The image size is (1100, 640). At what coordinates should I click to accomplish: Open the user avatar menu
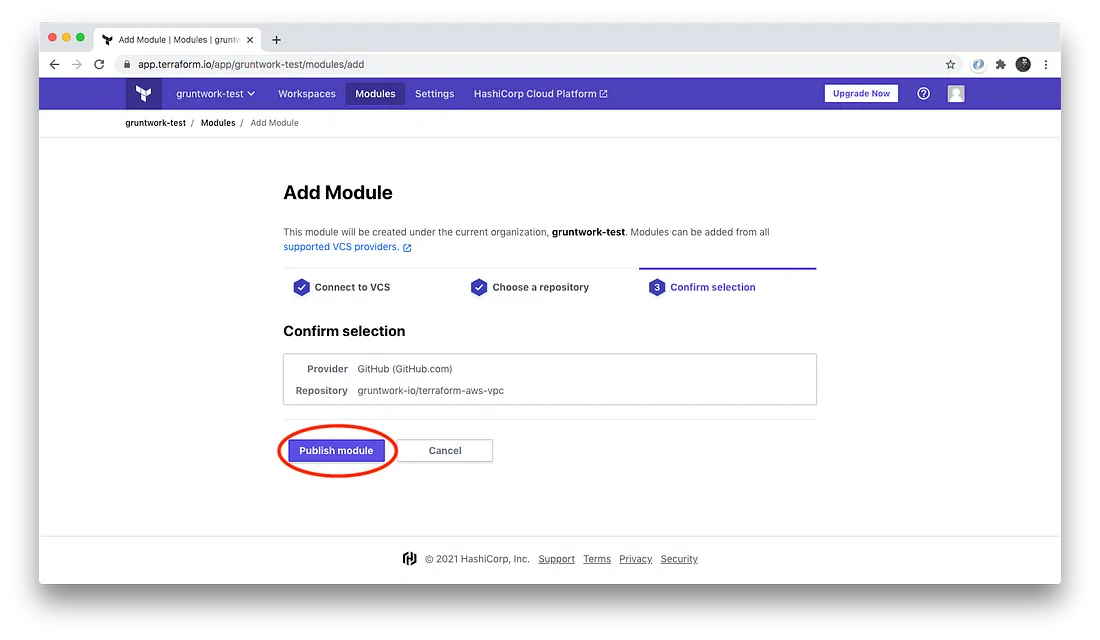coord(955,93)
